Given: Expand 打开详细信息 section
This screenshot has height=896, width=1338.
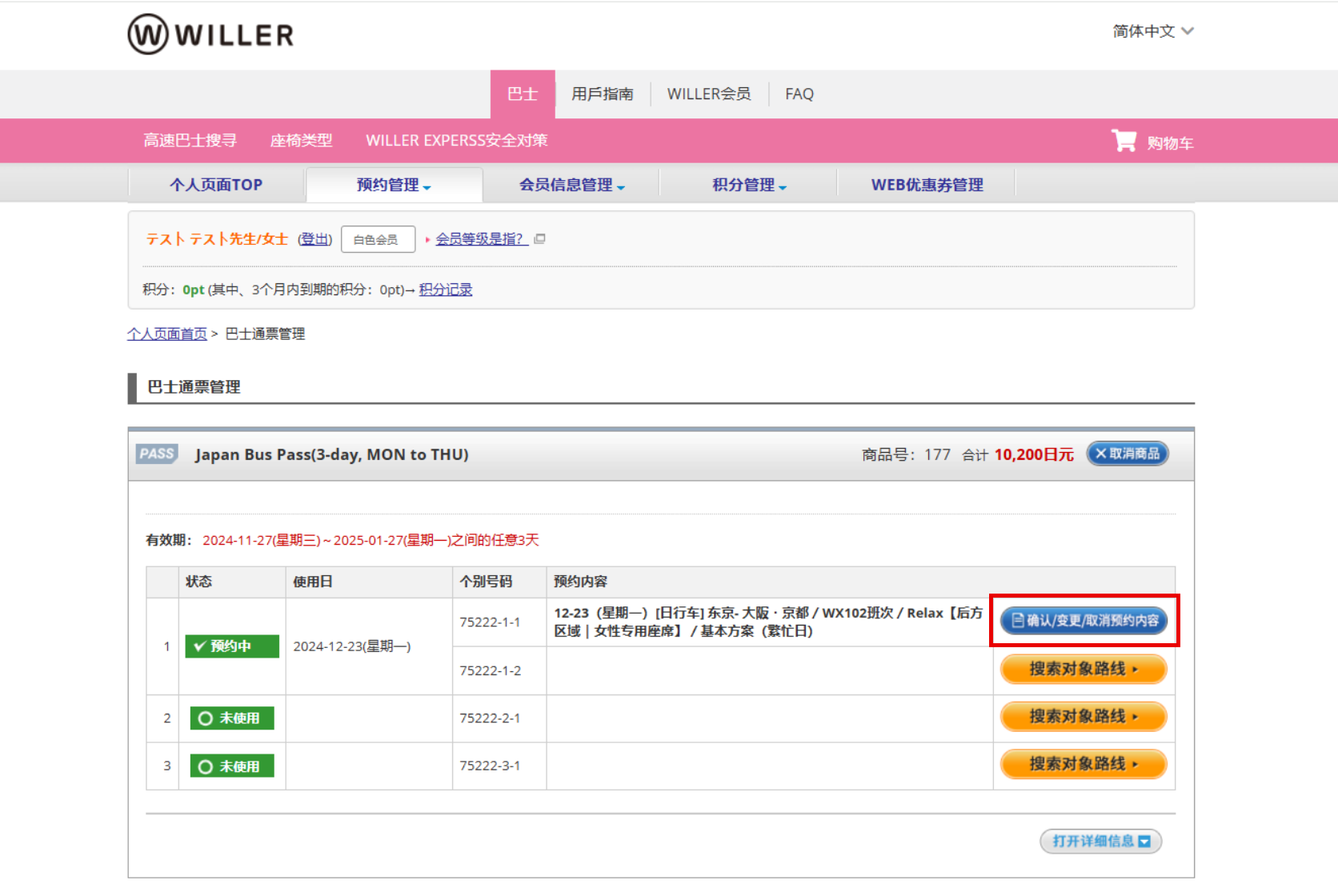Looking at the screenshot, I should (1101, 841).
